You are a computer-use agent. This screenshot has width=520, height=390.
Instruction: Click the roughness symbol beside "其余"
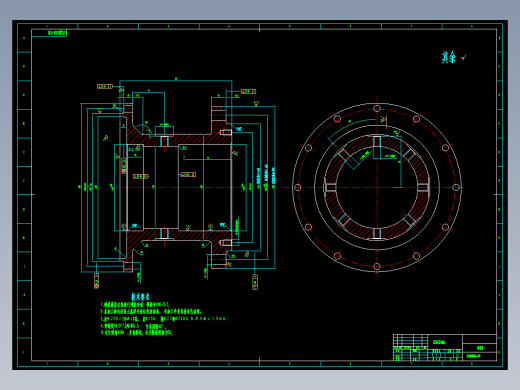tap(464, 58)
